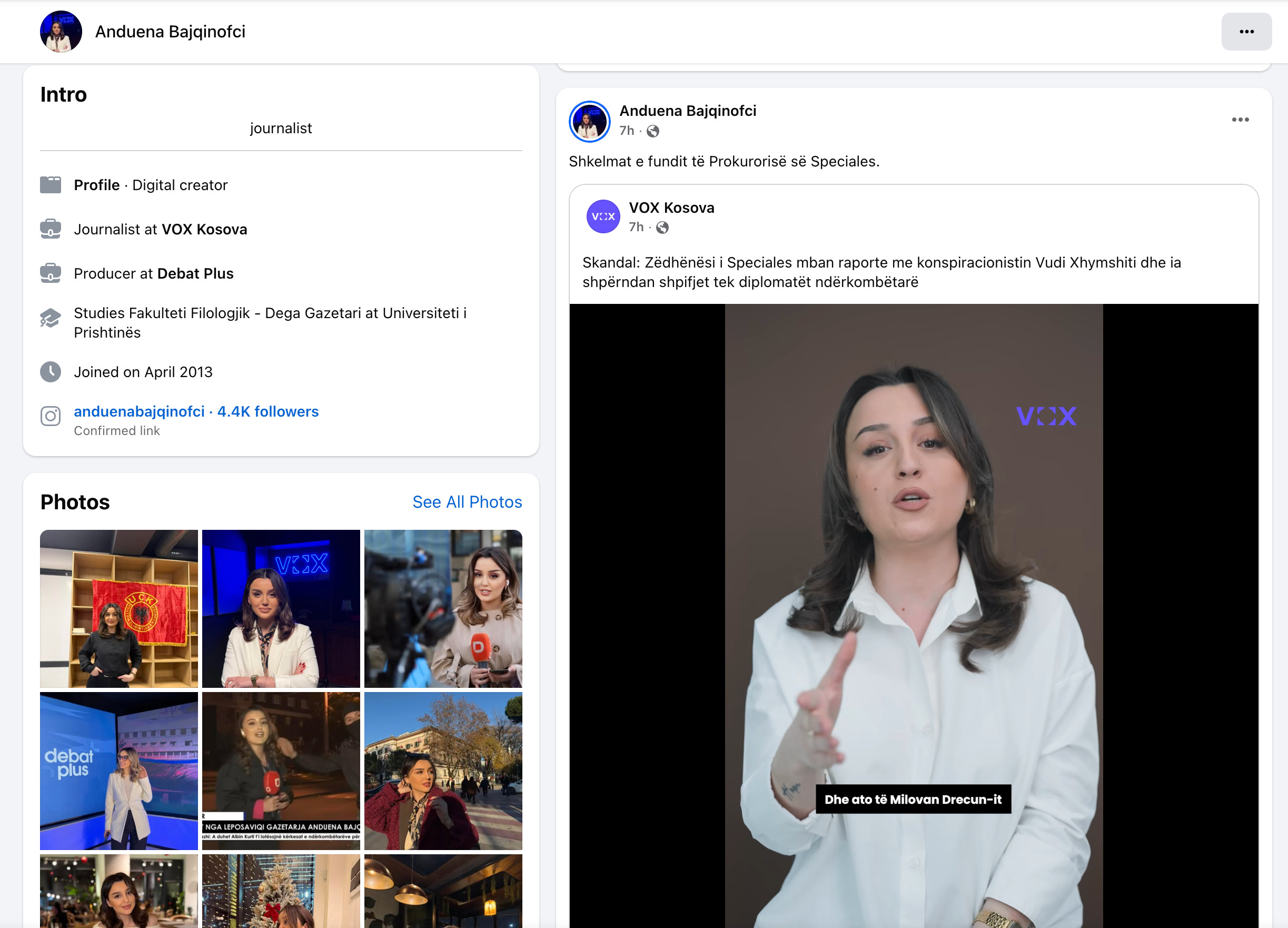Open the anduenabajqinofci Instagram link
Viewport: 1288px width, 928px height.
pyautogui.click(x=139, y=411)
